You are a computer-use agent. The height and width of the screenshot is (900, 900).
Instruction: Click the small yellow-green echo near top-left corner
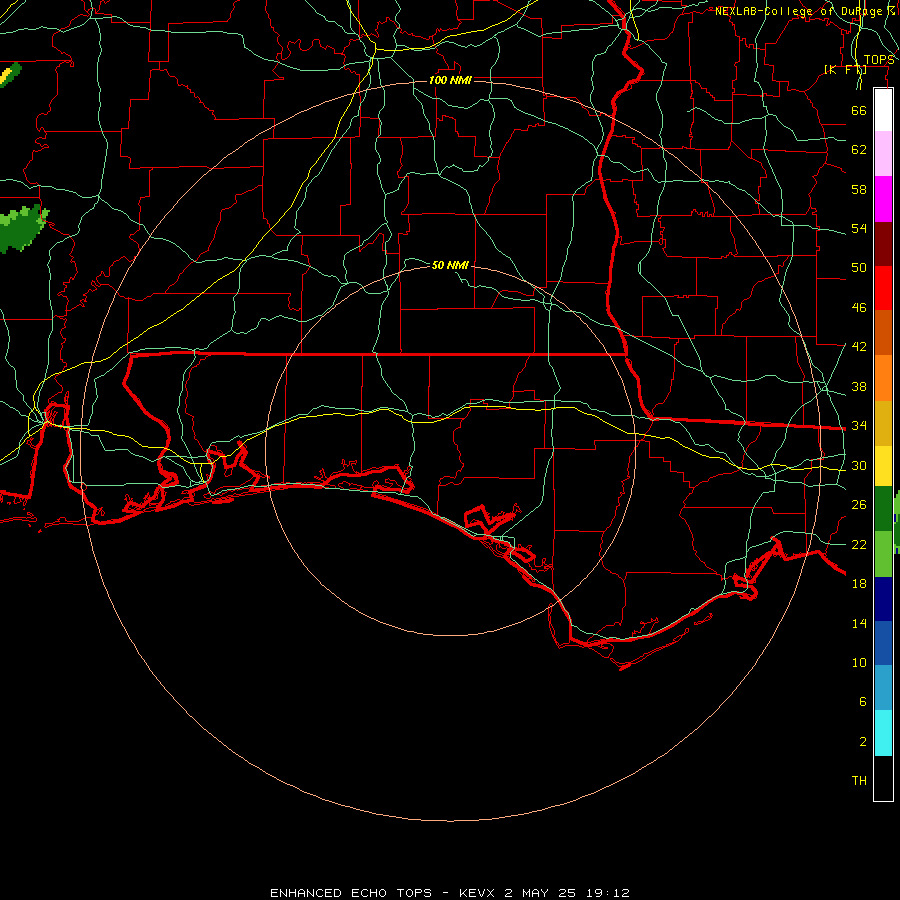[10, 75]
